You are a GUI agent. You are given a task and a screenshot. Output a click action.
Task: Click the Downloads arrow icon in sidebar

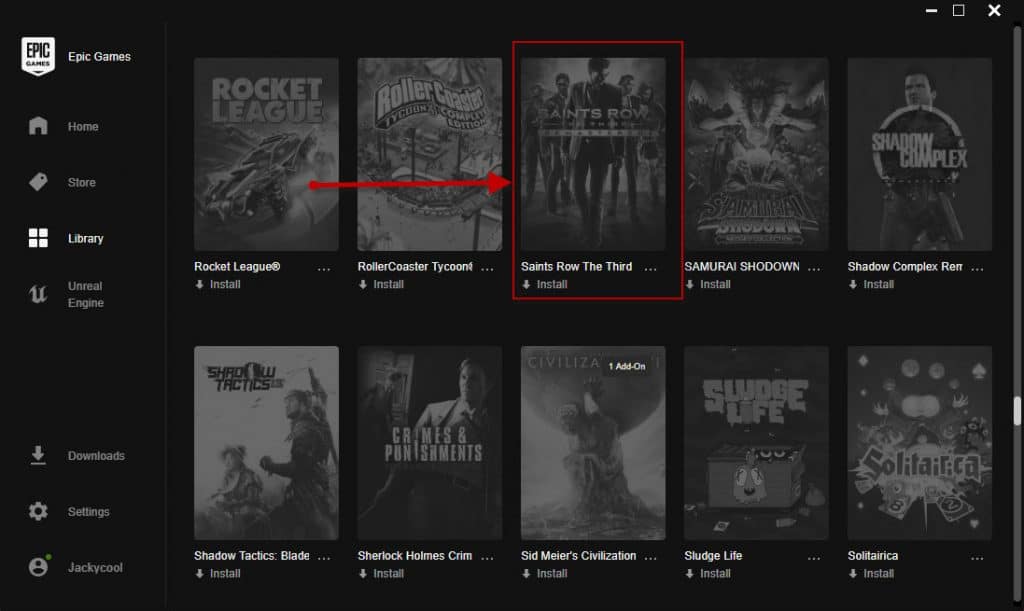click(38, 455)
